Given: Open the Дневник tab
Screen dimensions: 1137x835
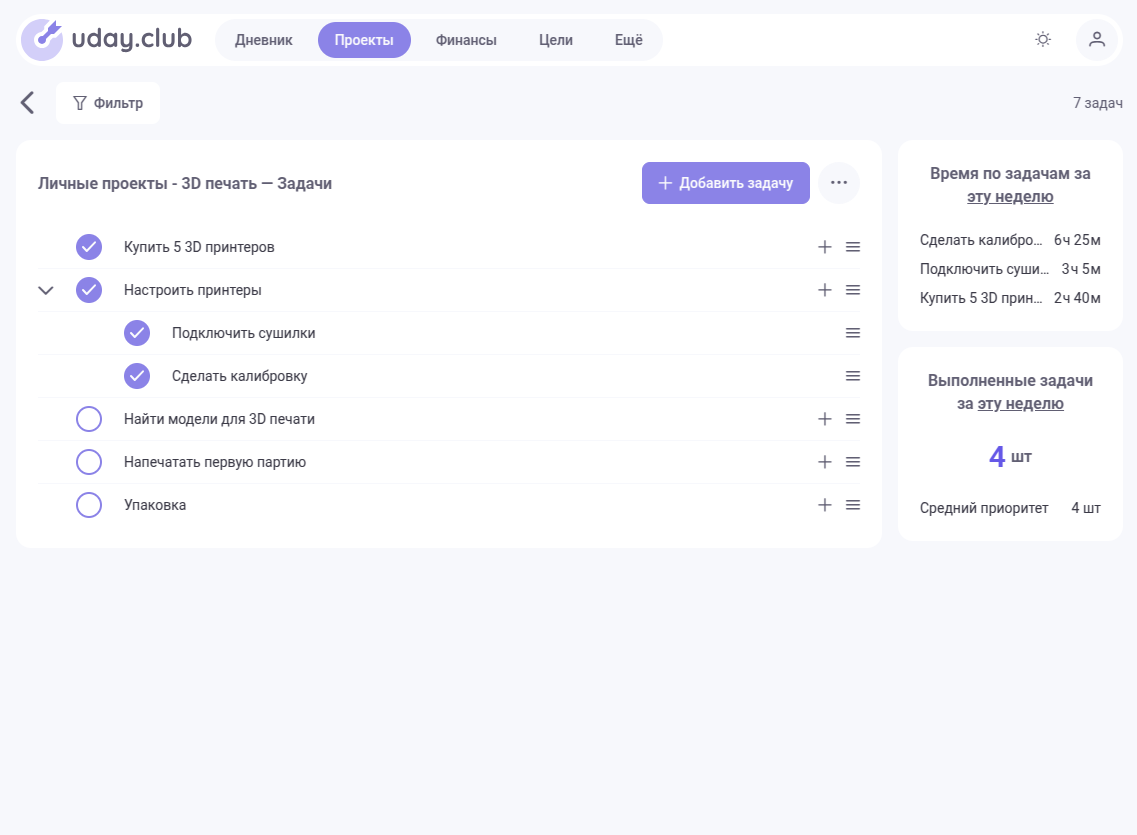Looking at the screenshot, I should (x=264, y=40).
